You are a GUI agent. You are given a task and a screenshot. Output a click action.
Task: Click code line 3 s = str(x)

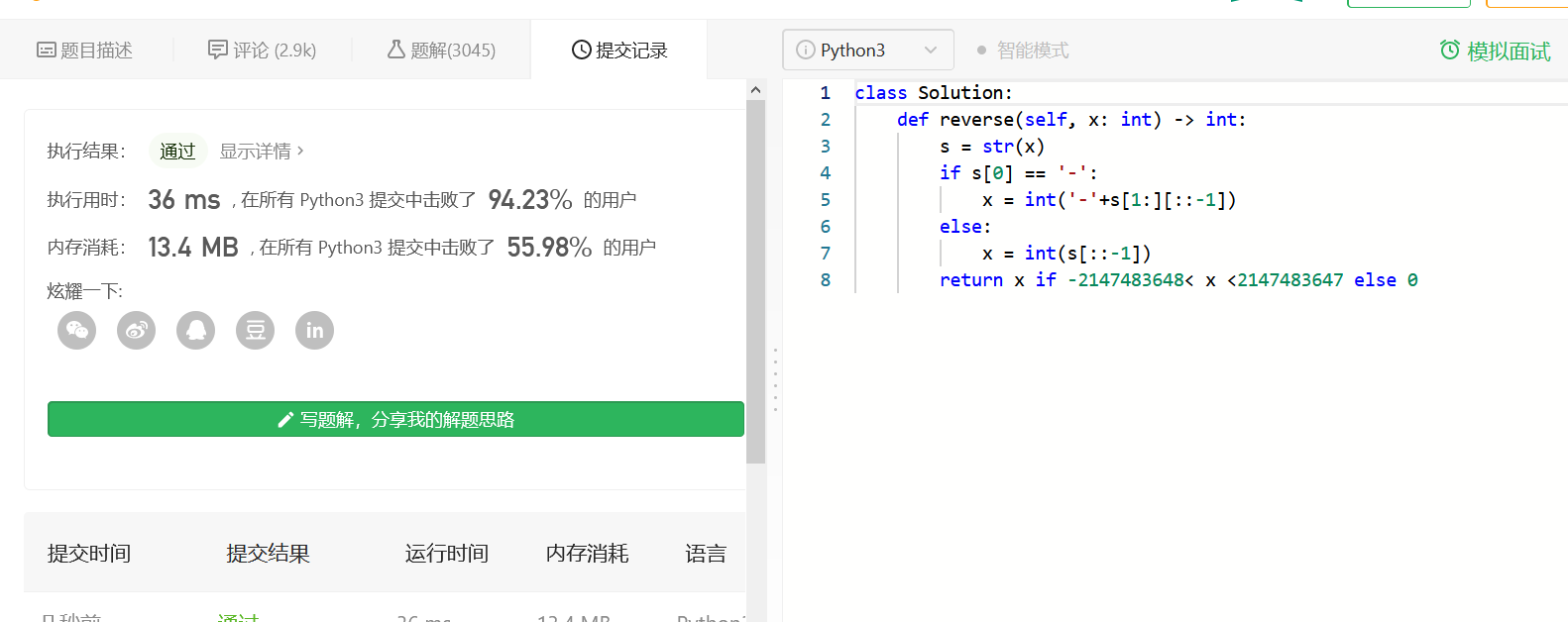pos(992,146)
